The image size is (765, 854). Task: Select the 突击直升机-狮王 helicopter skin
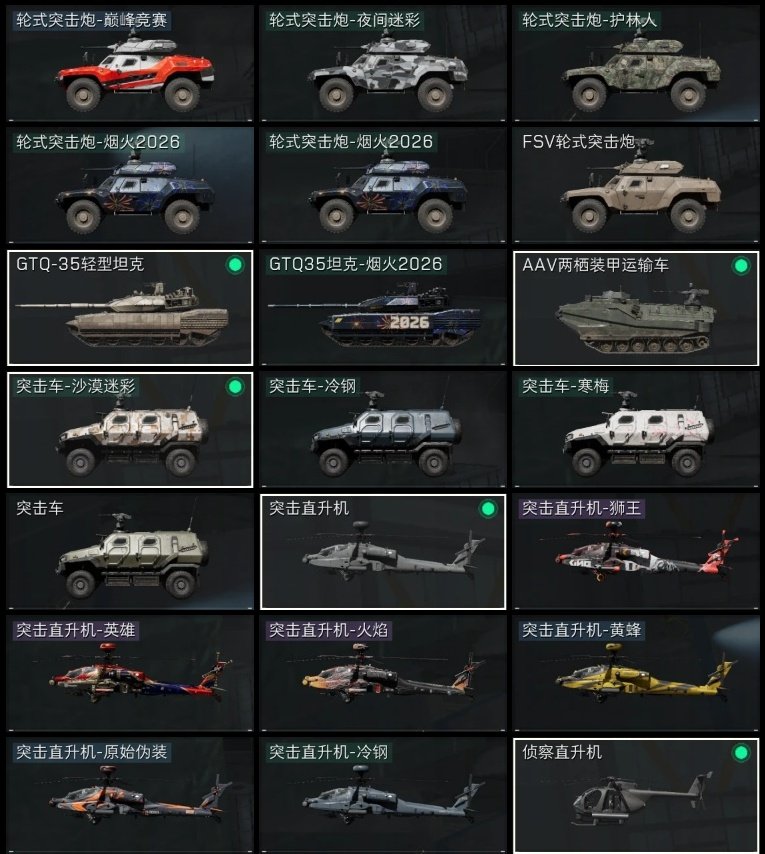636,552
